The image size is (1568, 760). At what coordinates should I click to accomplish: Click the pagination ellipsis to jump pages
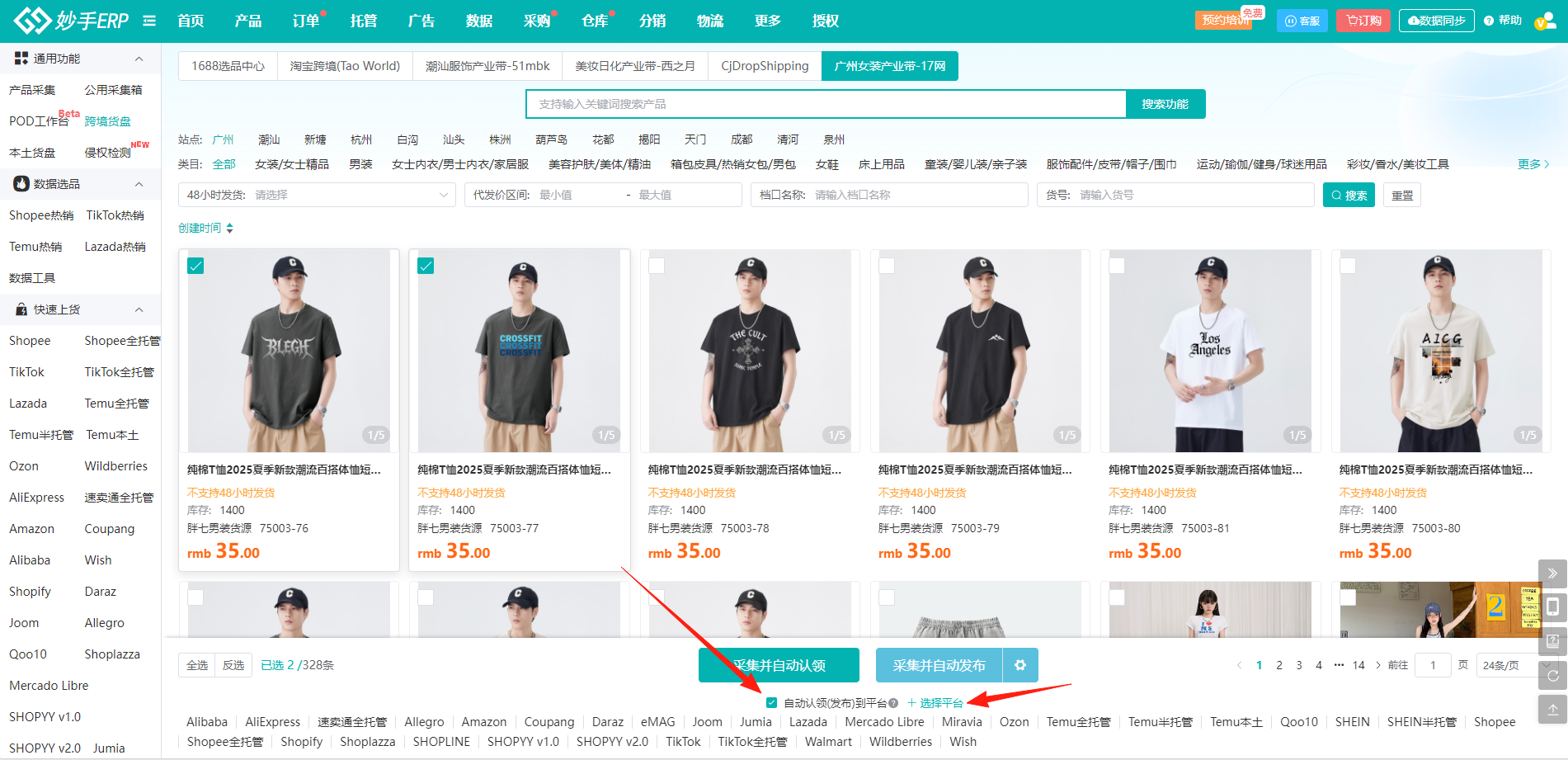click(1339, 665)
